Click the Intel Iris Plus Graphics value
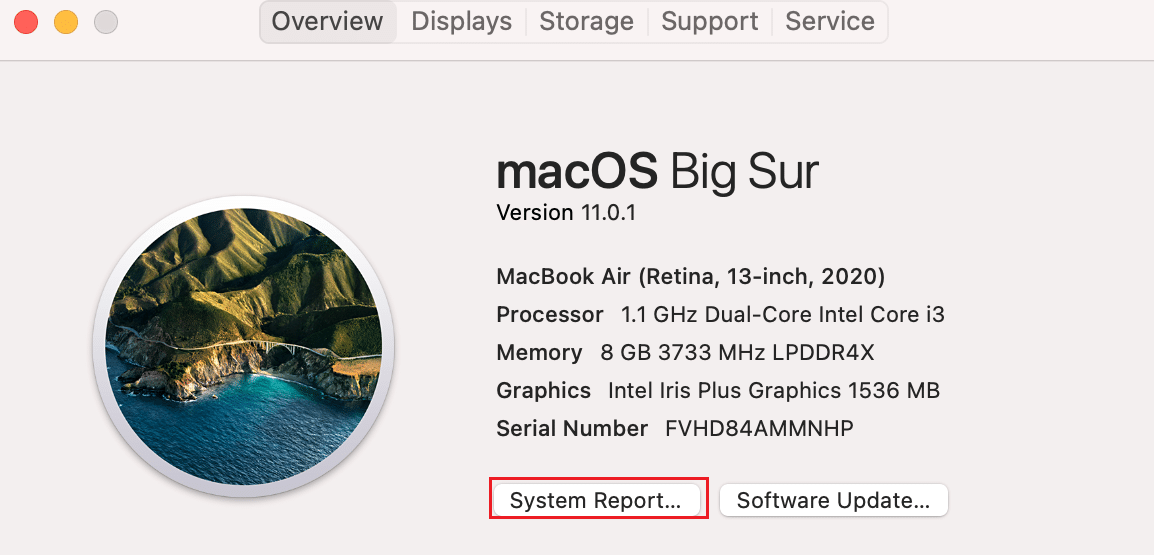Image resolution: width=1154 pixels, height=555 pixels. pos(773,391)
